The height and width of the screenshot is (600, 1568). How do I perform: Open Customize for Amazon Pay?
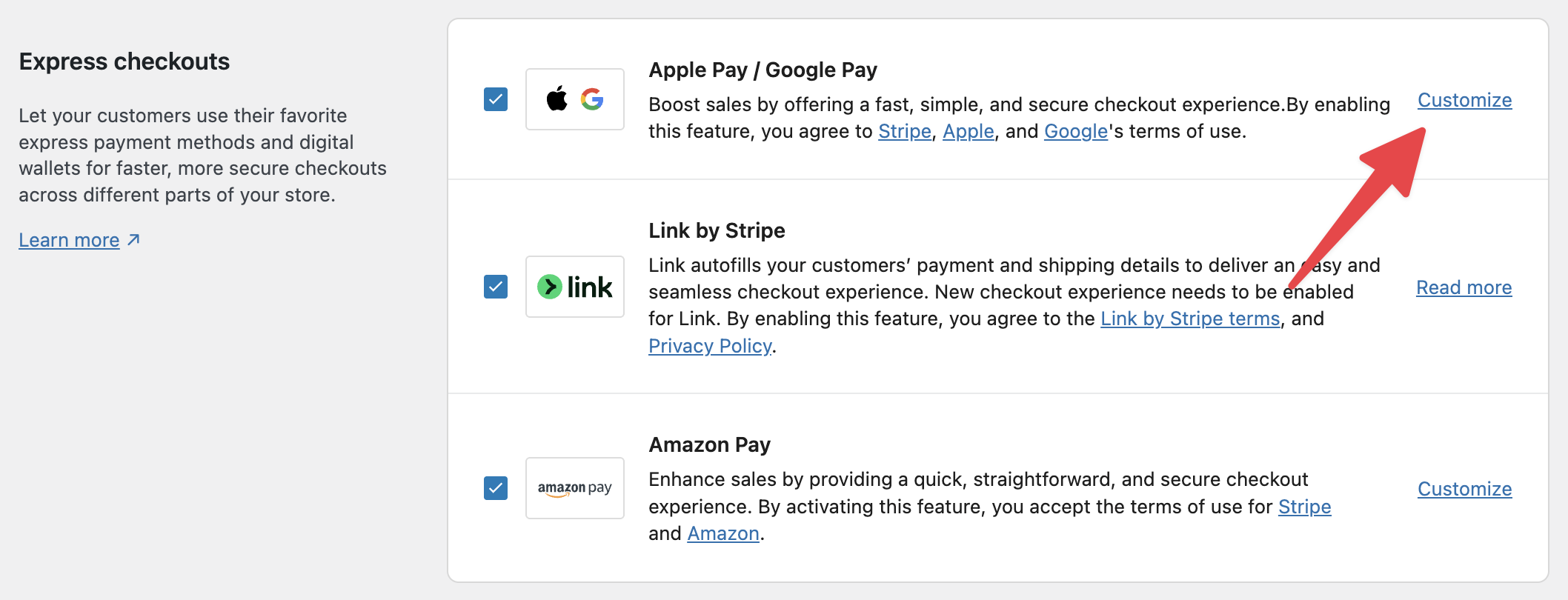pos(1464,489)
